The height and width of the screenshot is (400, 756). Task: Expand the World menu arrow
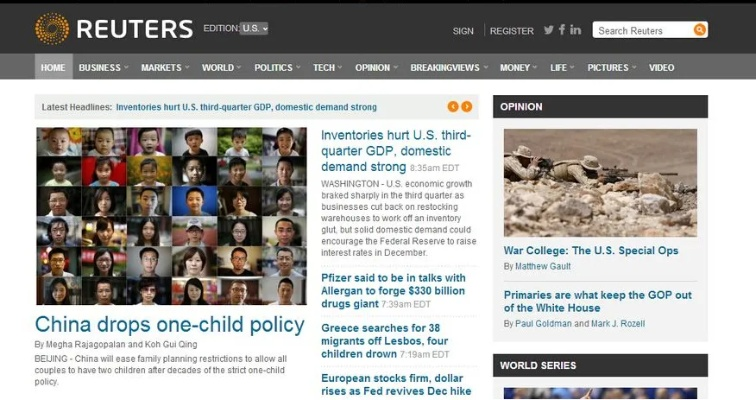239,67
